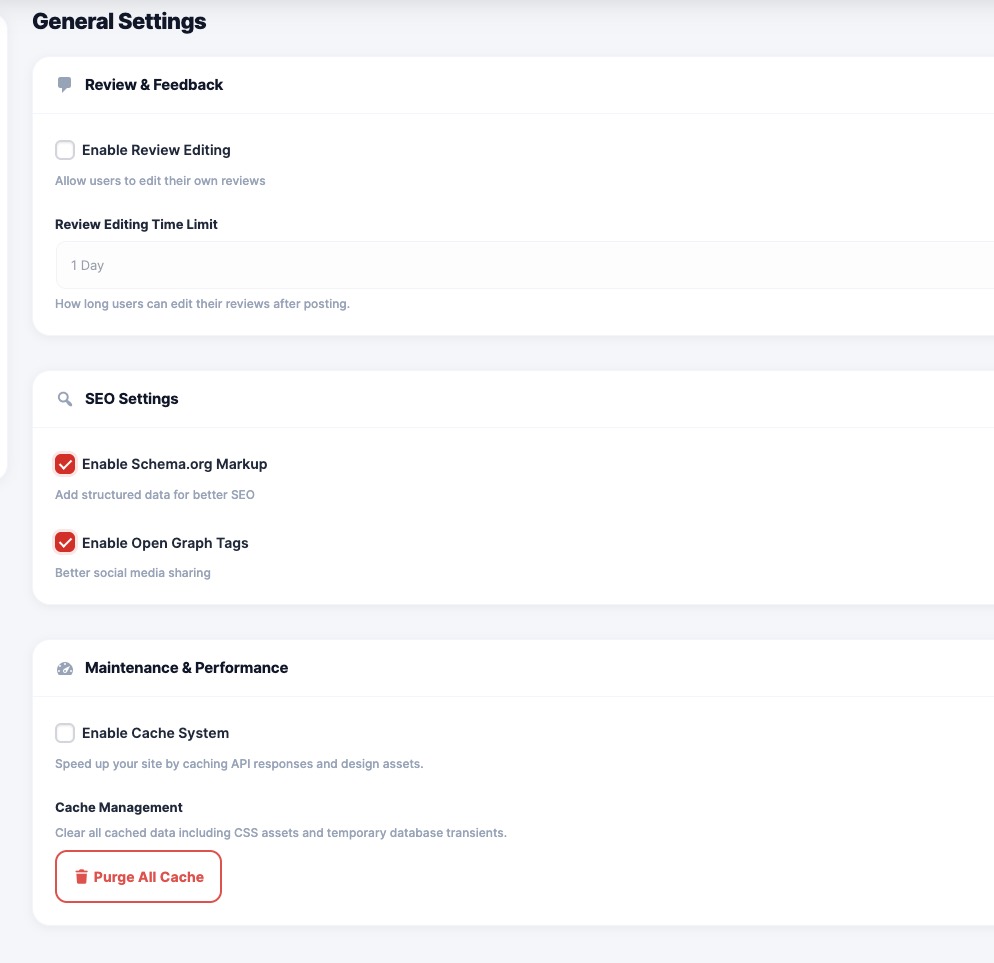994x963 pixels.
Task: Uncheck the Enable Schema.org Markup checkbox
Action: click(65, 464)
